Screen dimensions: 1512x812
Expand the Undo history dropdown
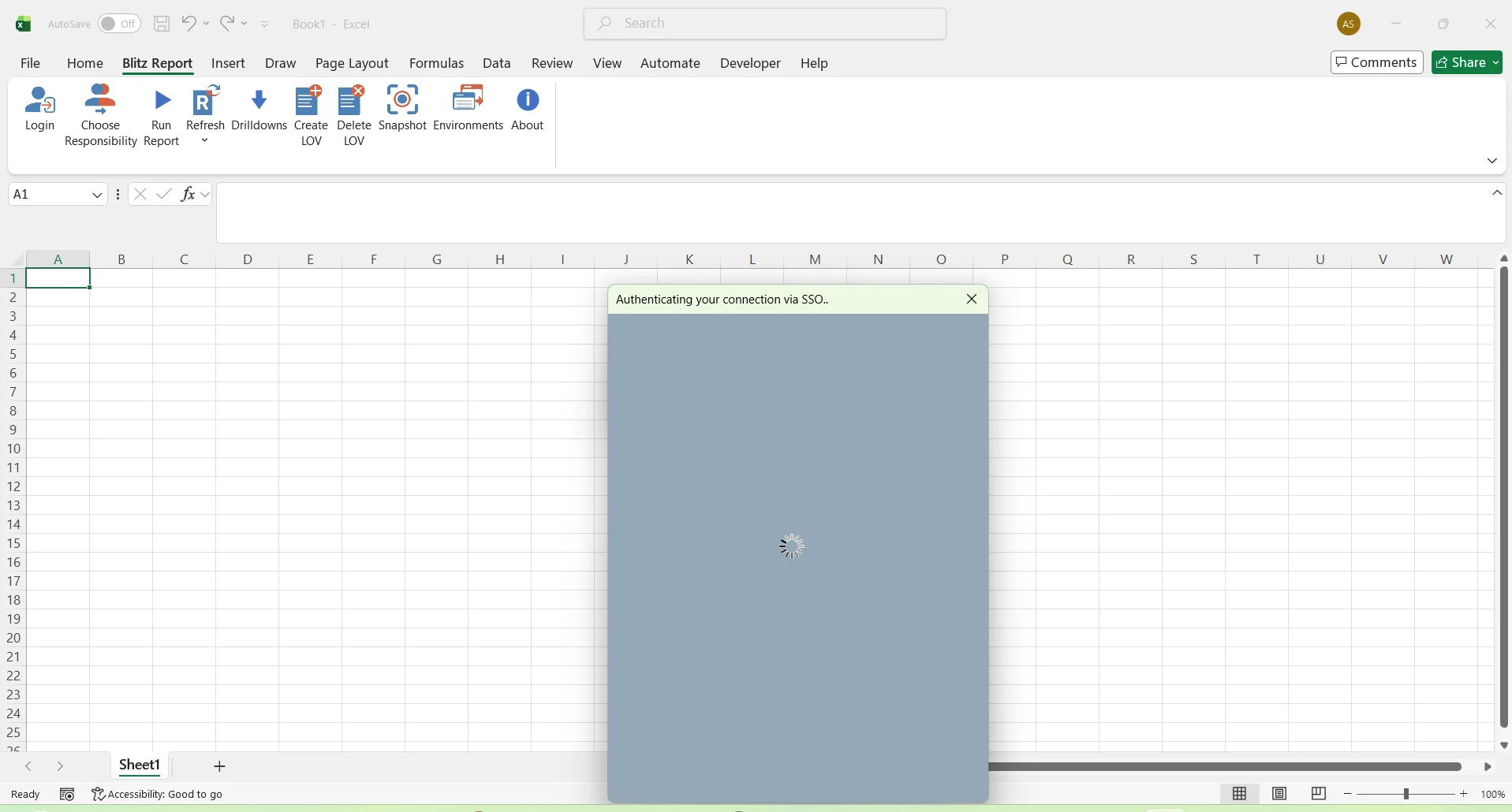click(x=207, y=24)
